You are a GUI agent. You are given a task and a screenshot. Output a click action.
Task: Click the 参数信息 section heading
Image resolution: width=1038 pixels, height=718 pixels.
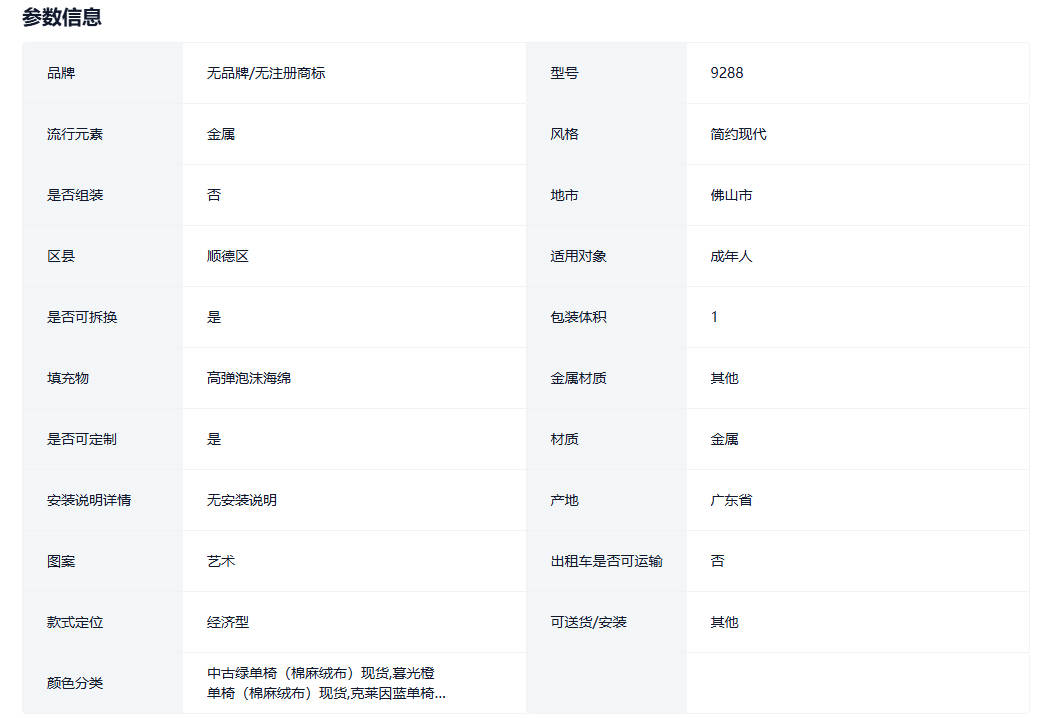pyautogui.click(x=62, y=17)
